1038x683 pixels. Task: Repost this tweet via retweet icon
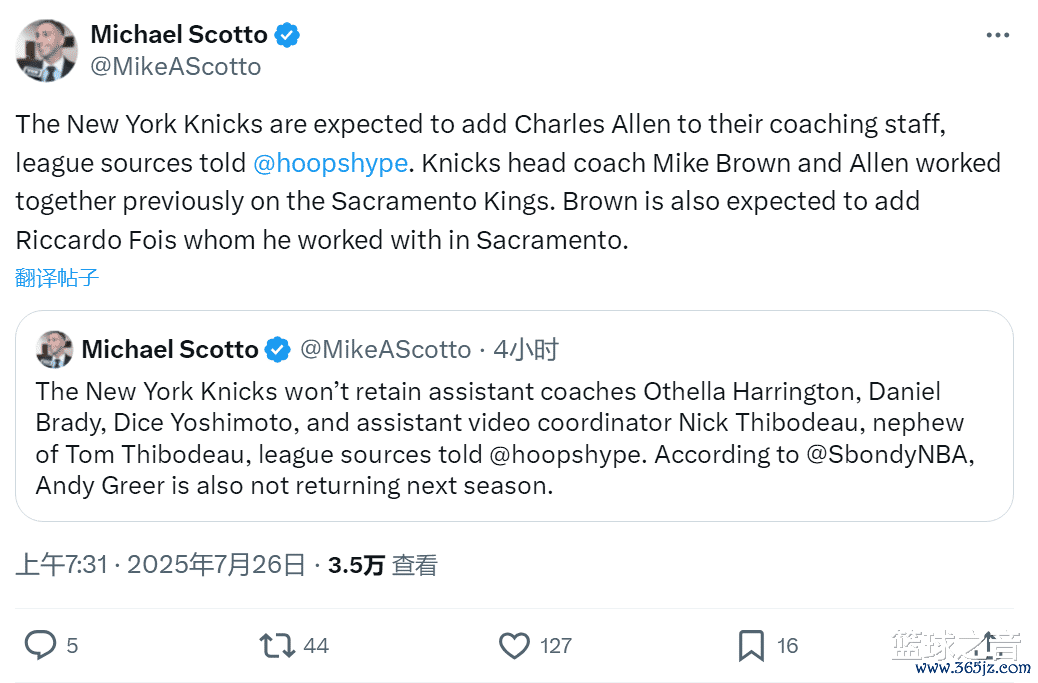pyautogui.click(x=277, y=645)
